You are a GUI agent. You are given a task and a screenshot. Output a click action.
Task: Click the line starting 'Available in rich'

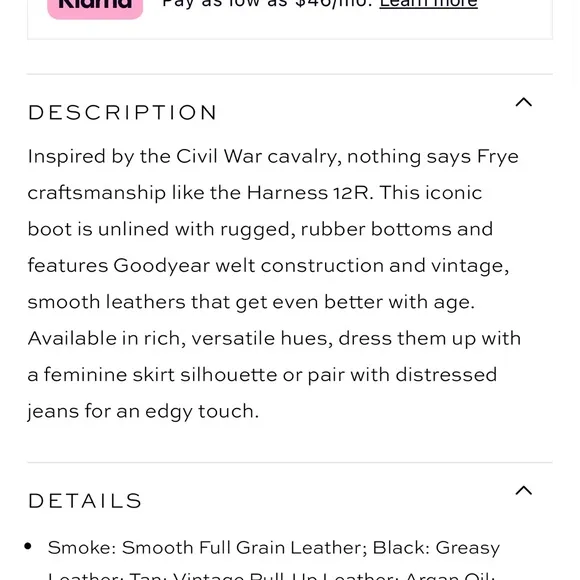click(274, 338)
